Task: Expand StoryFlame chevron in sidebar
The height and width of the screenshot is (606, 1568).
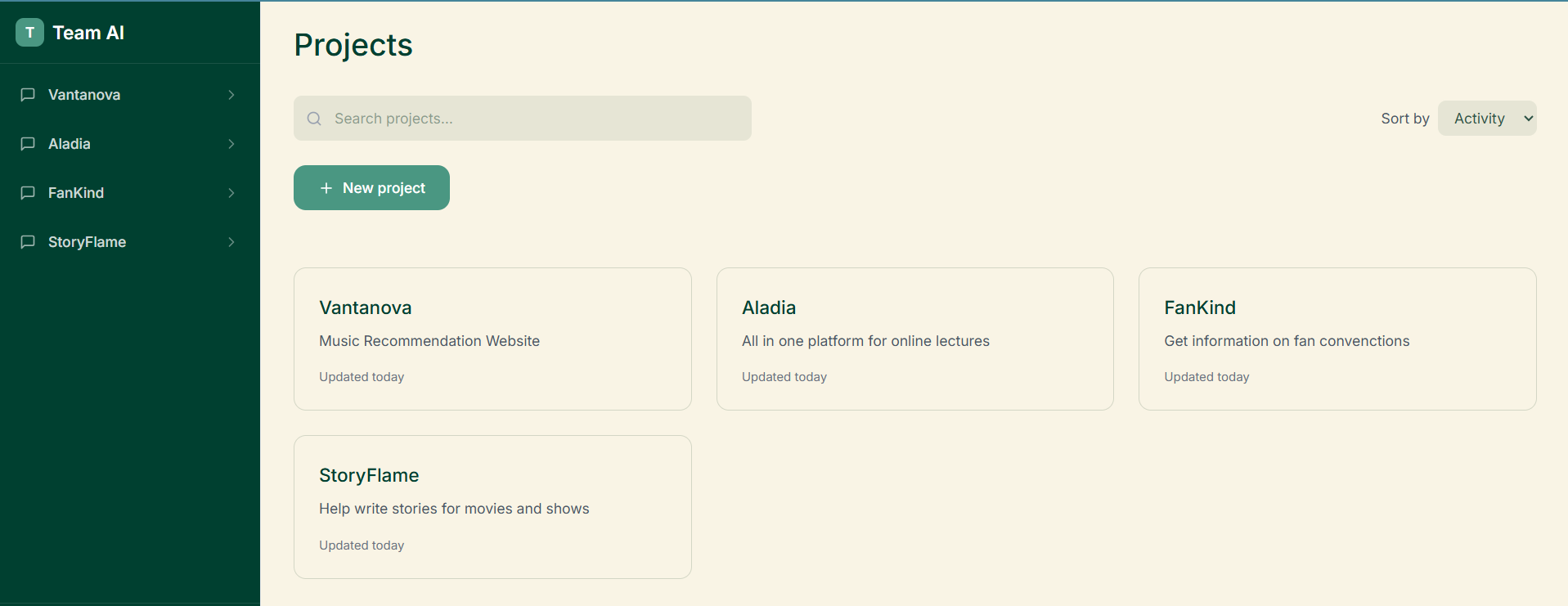Action: point(231,242)
